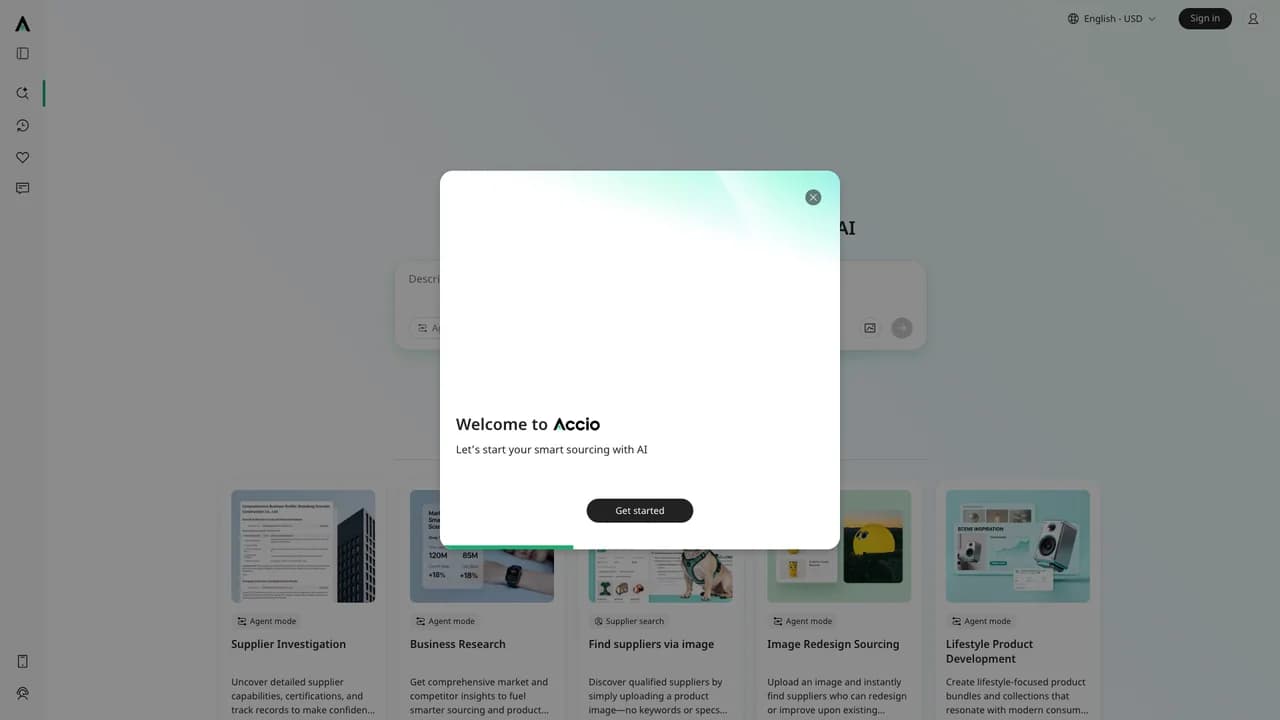Click the search description input field

(x=660, y=280)
